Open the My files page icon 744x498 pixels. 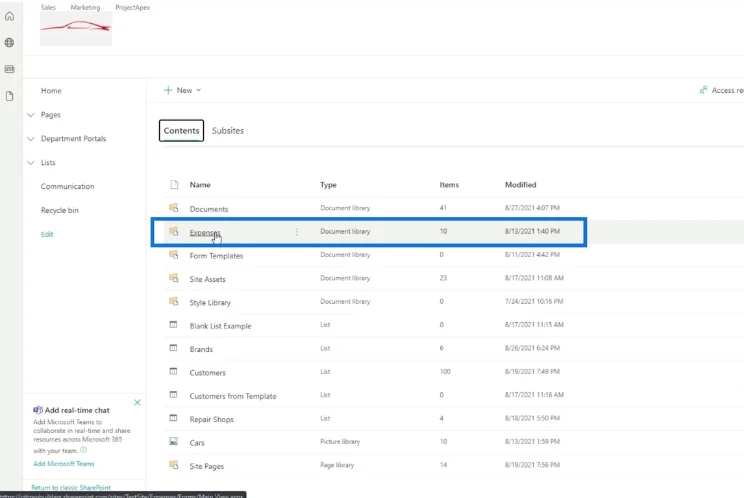click(9, 96)
